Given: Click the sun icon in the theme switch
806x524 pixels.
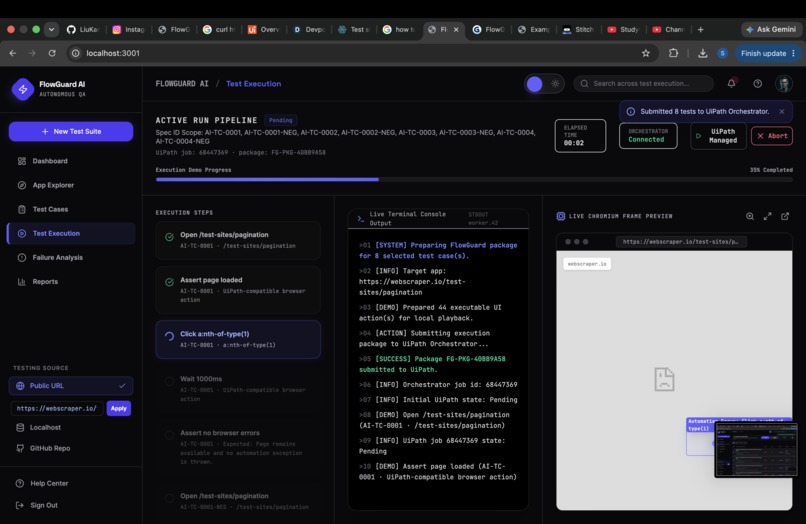Looking at the screenshot, I should (555, 84).
